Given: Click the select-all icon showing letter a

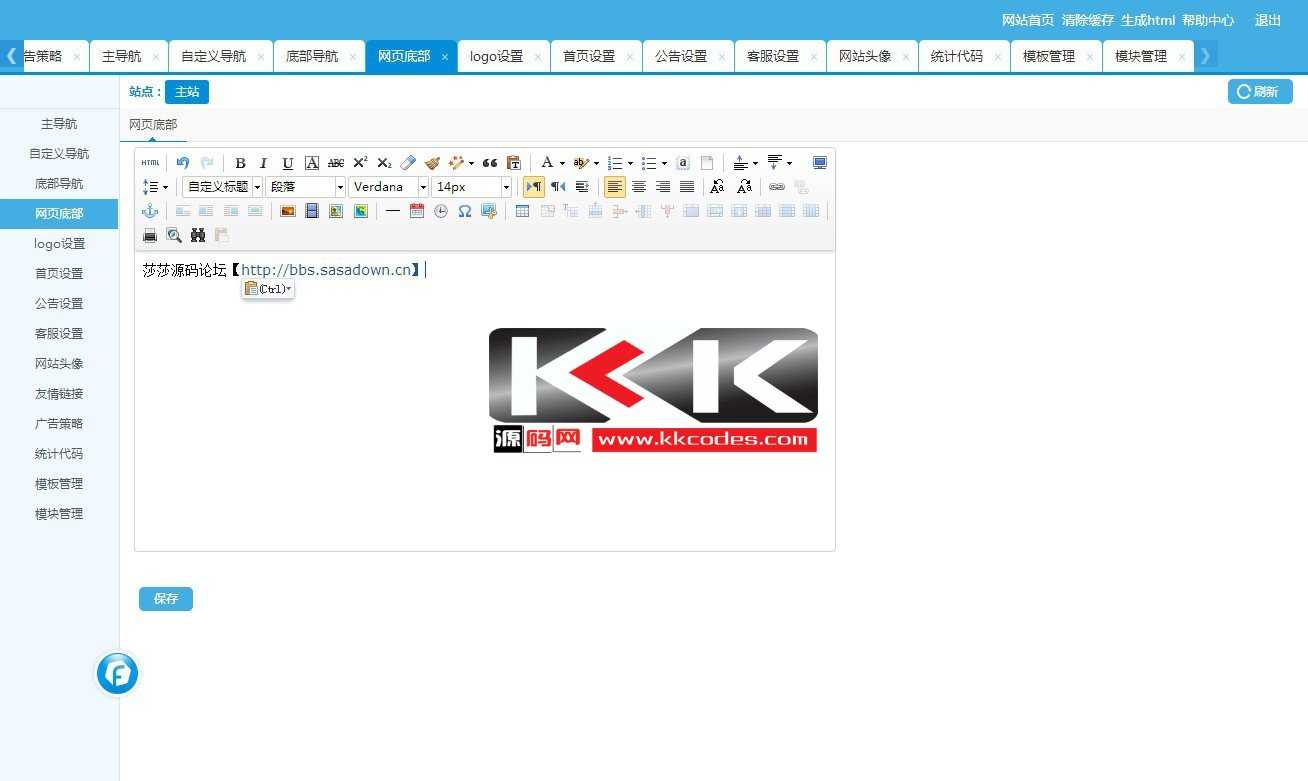Looking at the screenshot, I should 683,163.
